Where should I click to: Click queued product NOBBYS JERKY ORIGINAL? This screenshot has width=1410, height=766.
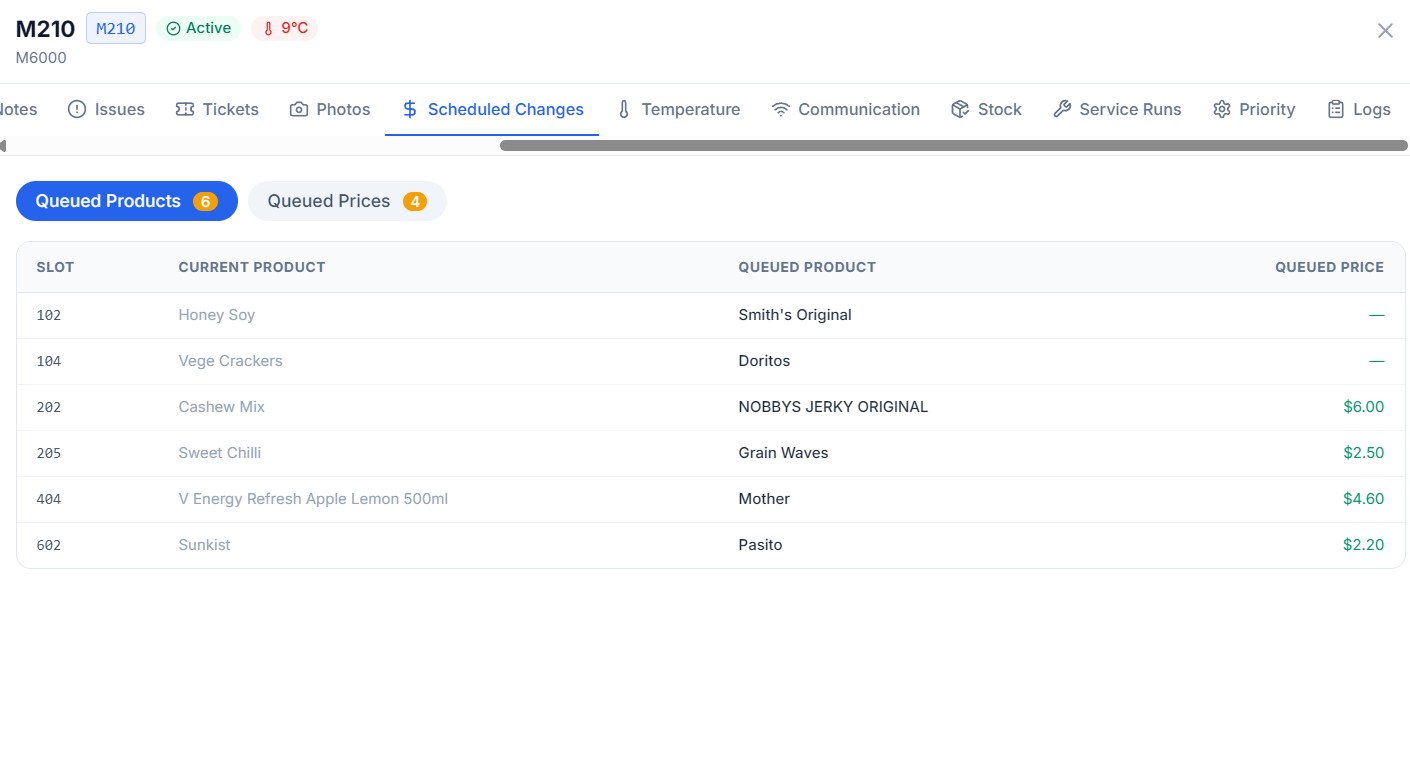point(833,407)
